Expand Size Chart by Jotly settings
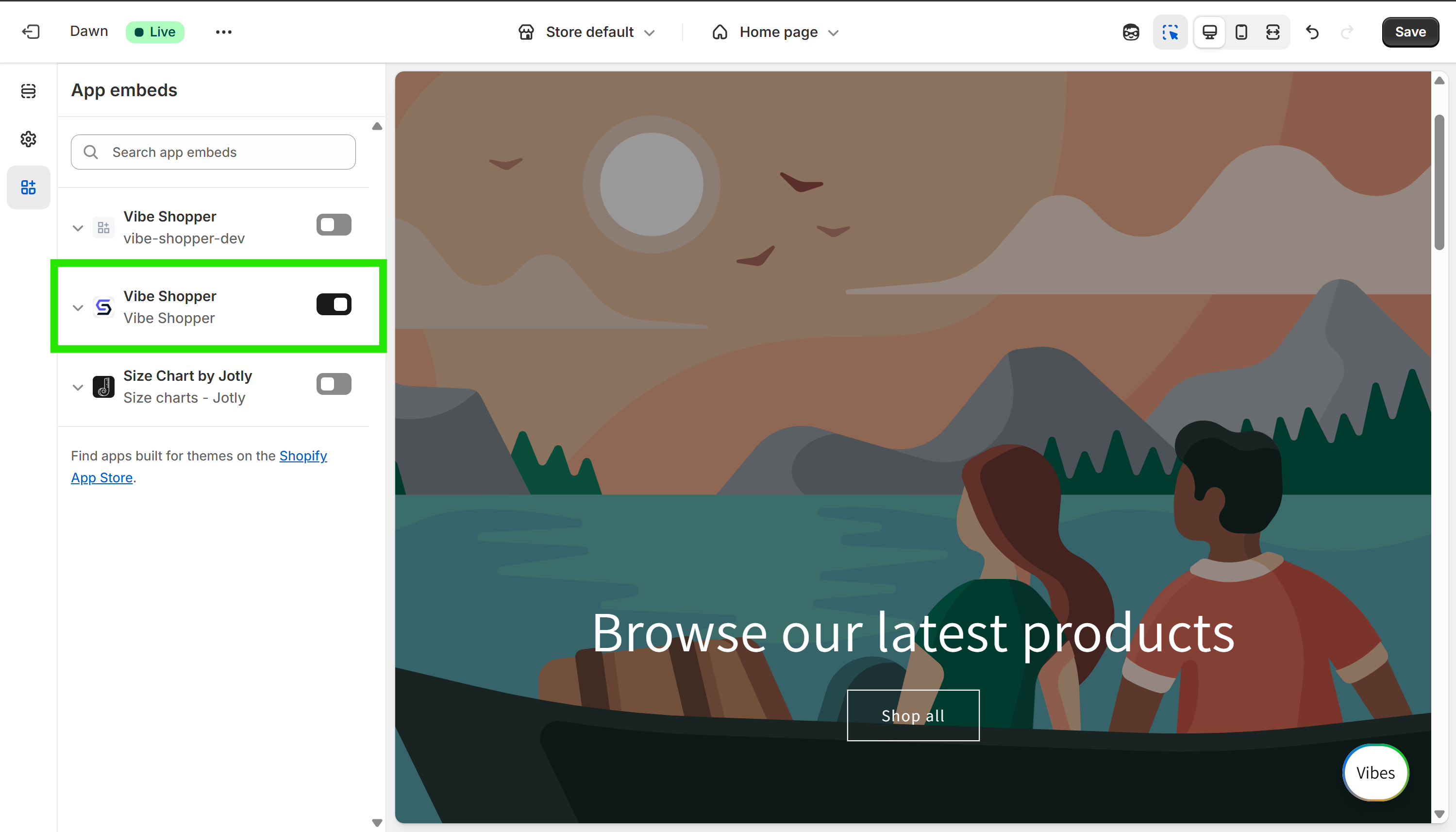This screenshot has height=832, width=1456. [x=78, y=387]
